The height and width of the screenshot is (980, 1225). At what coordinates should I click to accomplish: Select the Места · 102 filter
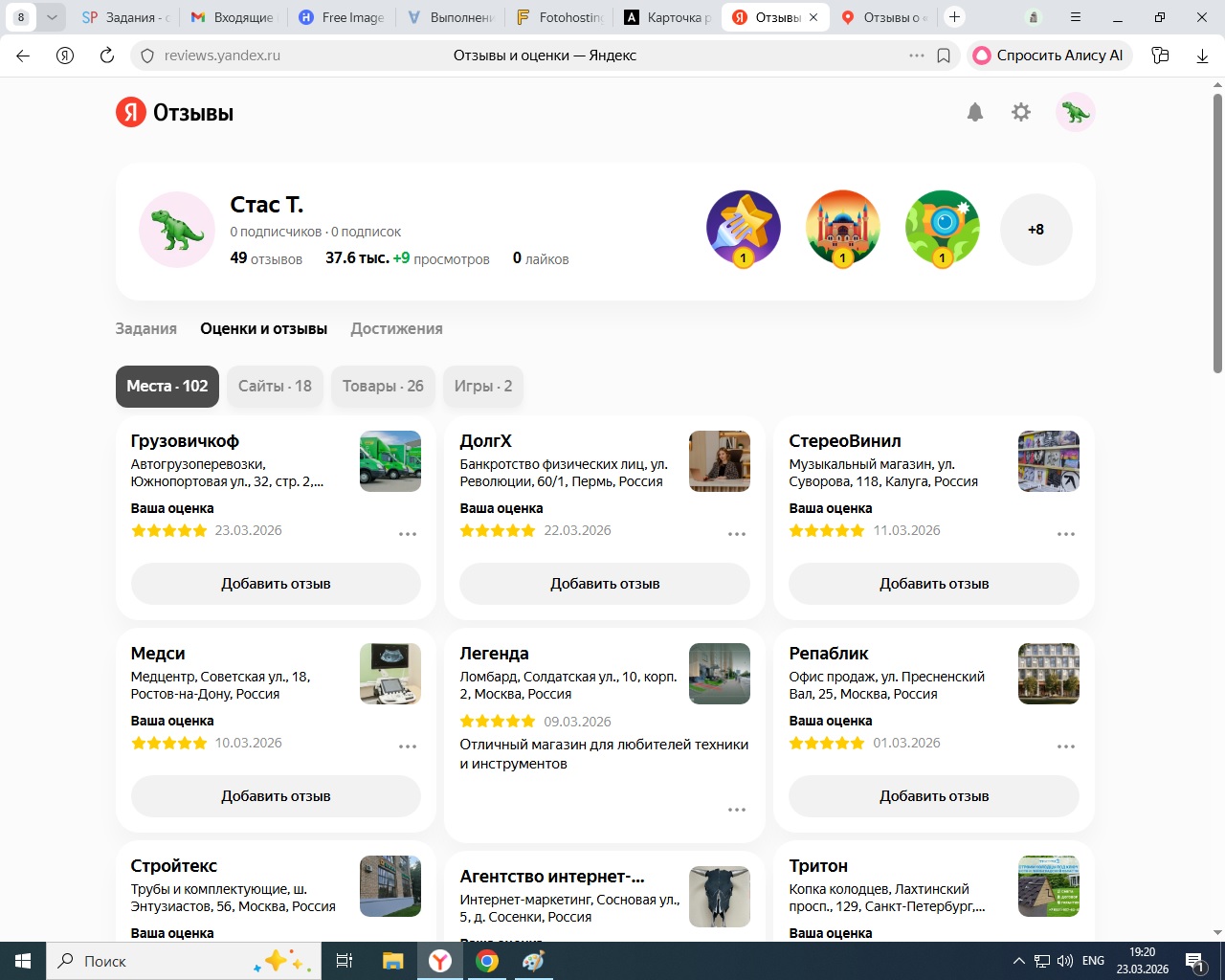pos(167,386)
